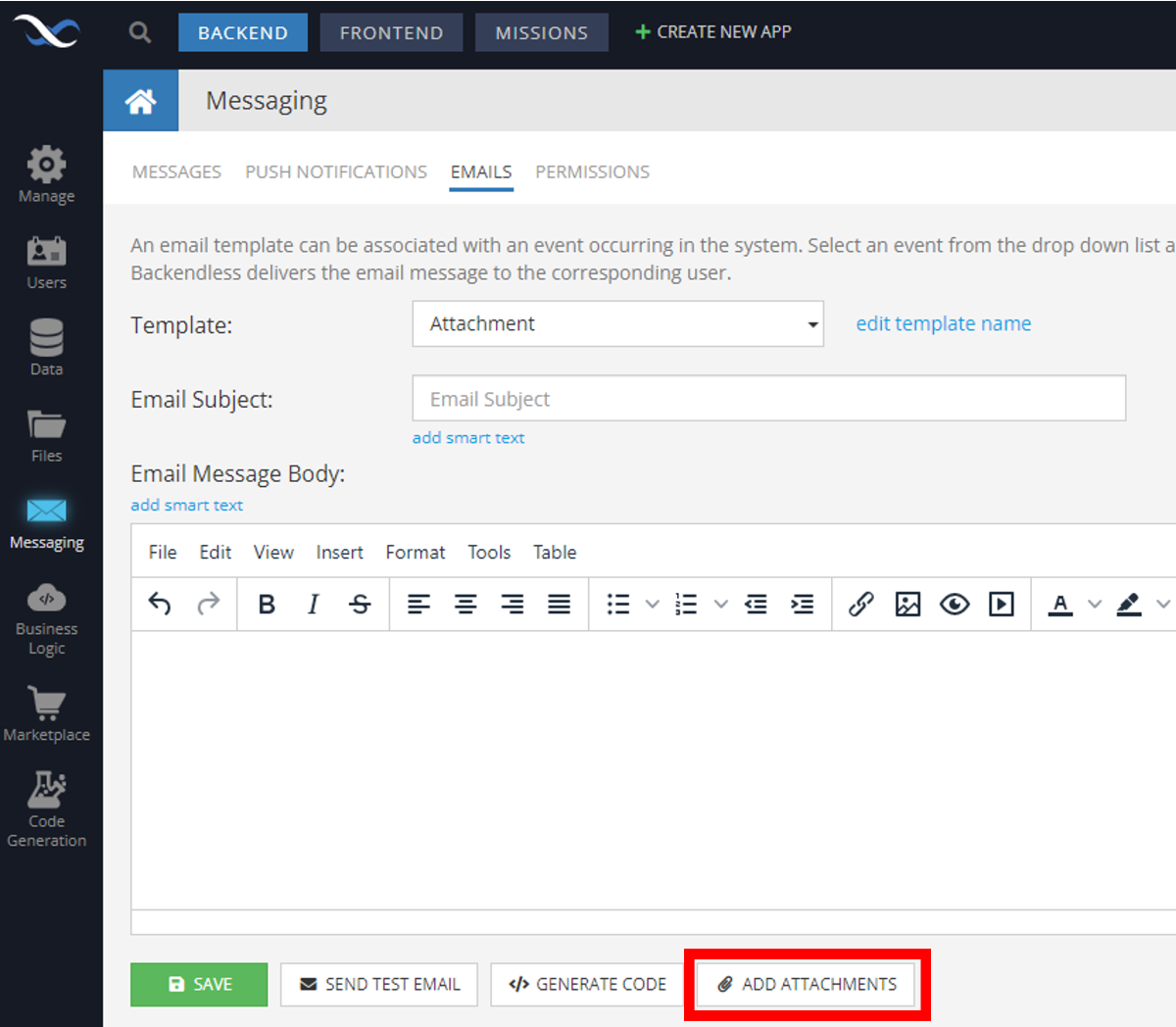Go to the Marketplace cart icon
The height and width of the screenshot is (1027, 1176).
click(46, 704)
